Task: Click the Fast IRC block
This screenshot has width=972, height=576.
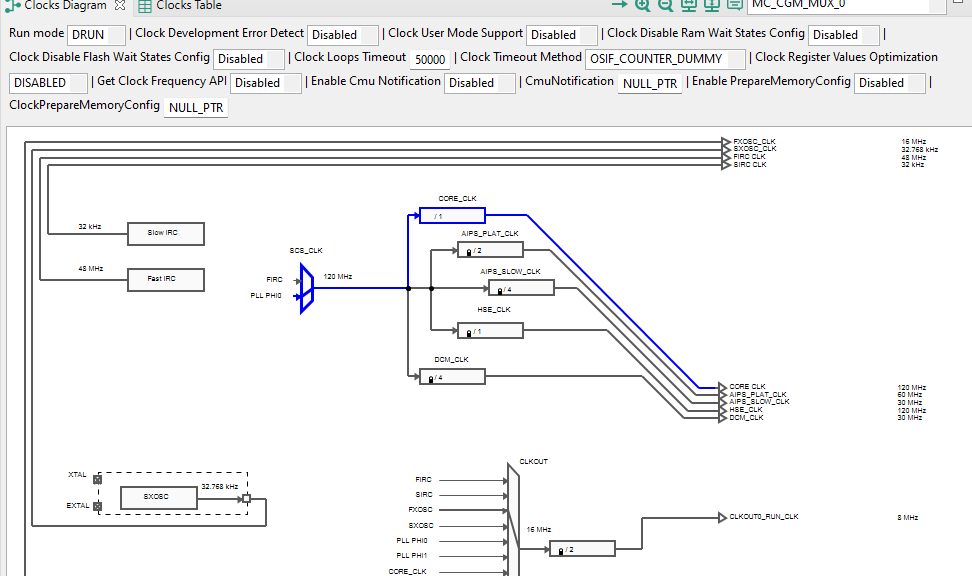Action: click(166, 280)
